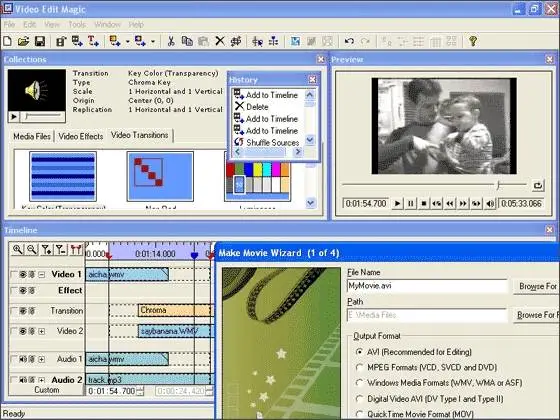Expand the Audio 1 track
The image size is (560, 420).
[42, 359]
